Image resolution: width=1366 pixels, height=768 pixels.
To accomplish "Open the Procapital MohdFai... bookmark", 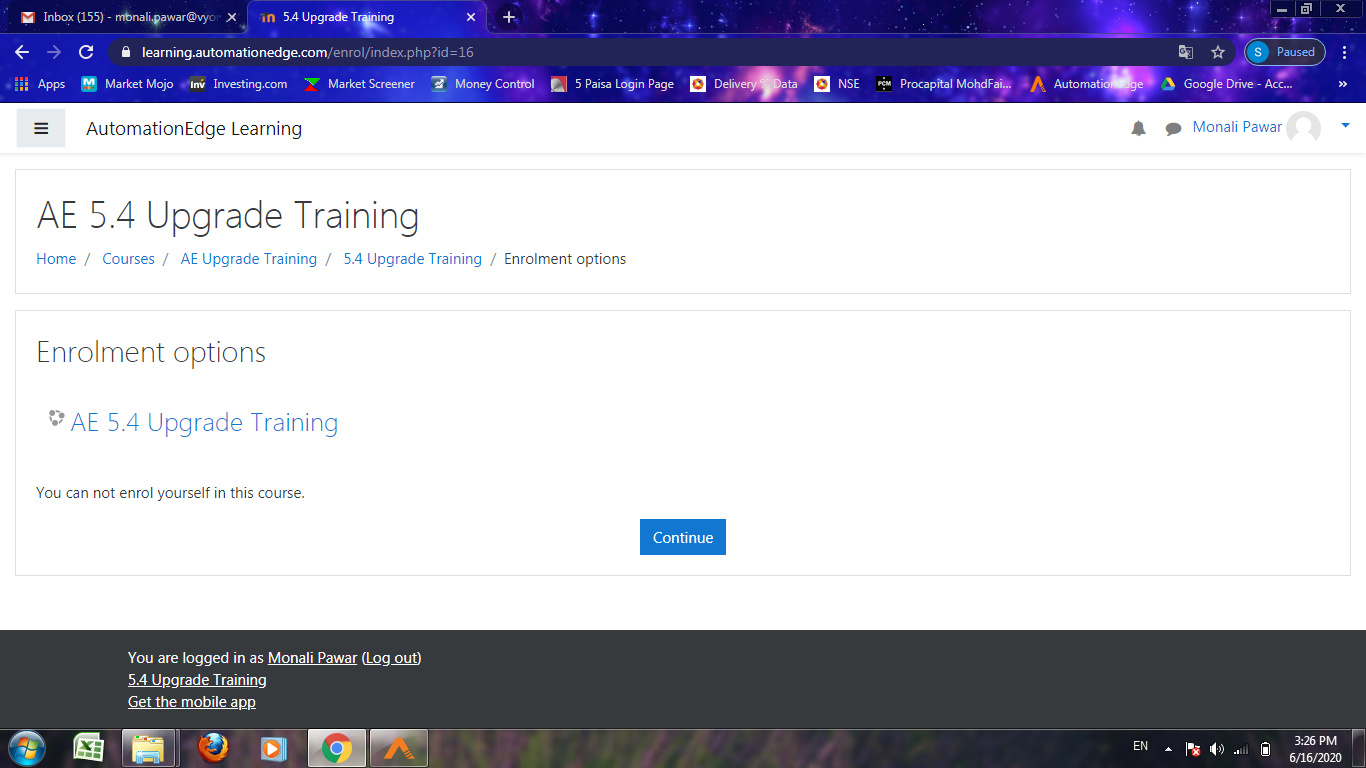I will (x=943, y=84).
